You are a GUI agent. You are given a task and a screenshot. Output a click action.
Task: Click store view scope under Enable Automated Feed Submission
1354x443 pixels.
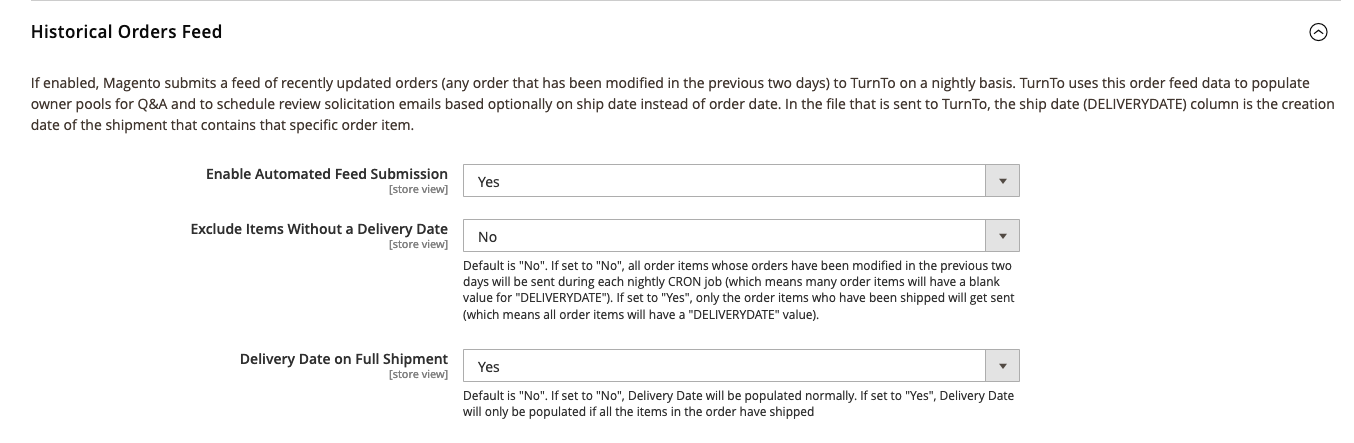(418, 189)
